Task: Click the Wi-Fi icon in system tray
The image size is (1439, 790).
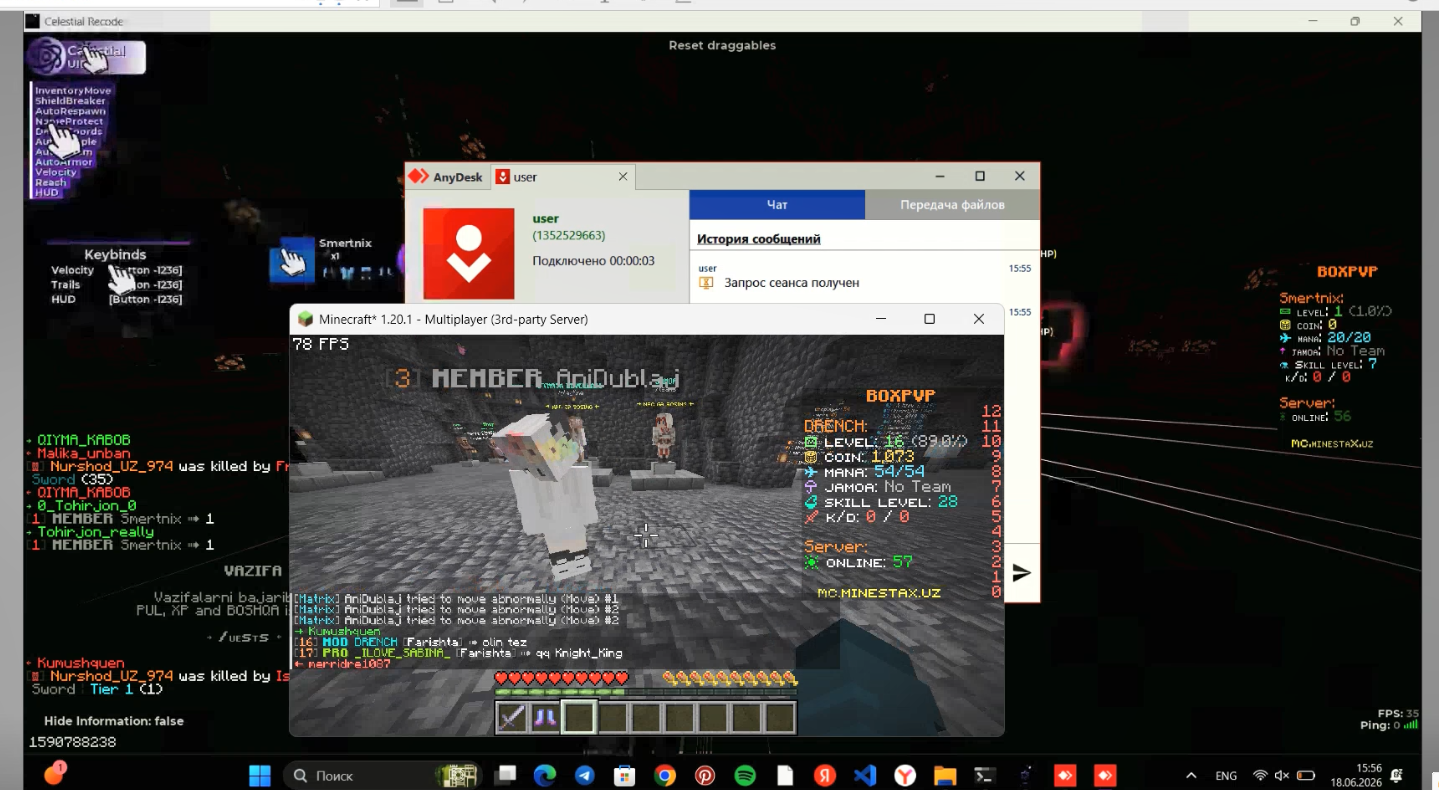Action: 1260,775
